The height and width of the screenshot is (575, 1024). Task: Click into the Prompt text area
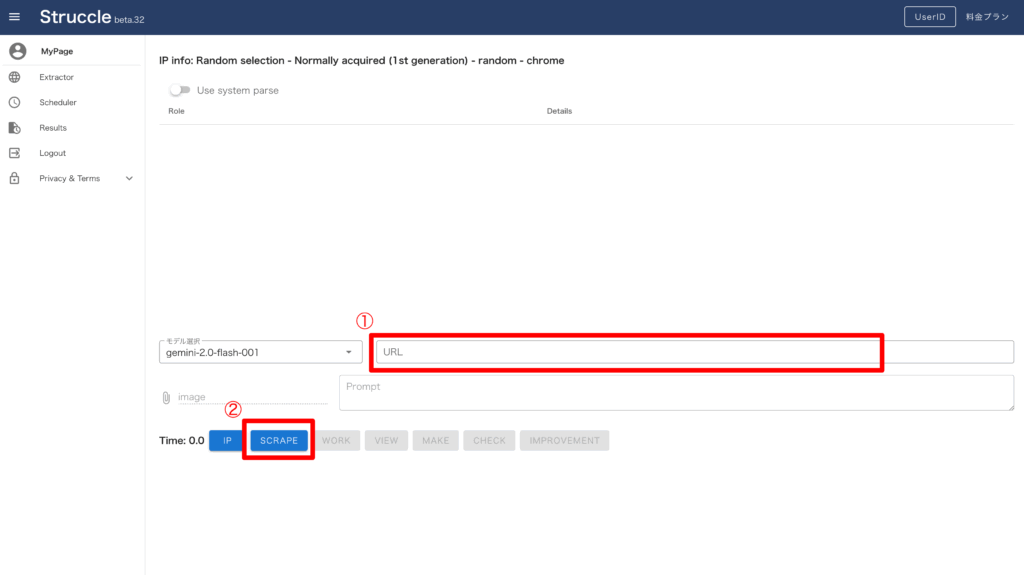[x=675, y=392]
